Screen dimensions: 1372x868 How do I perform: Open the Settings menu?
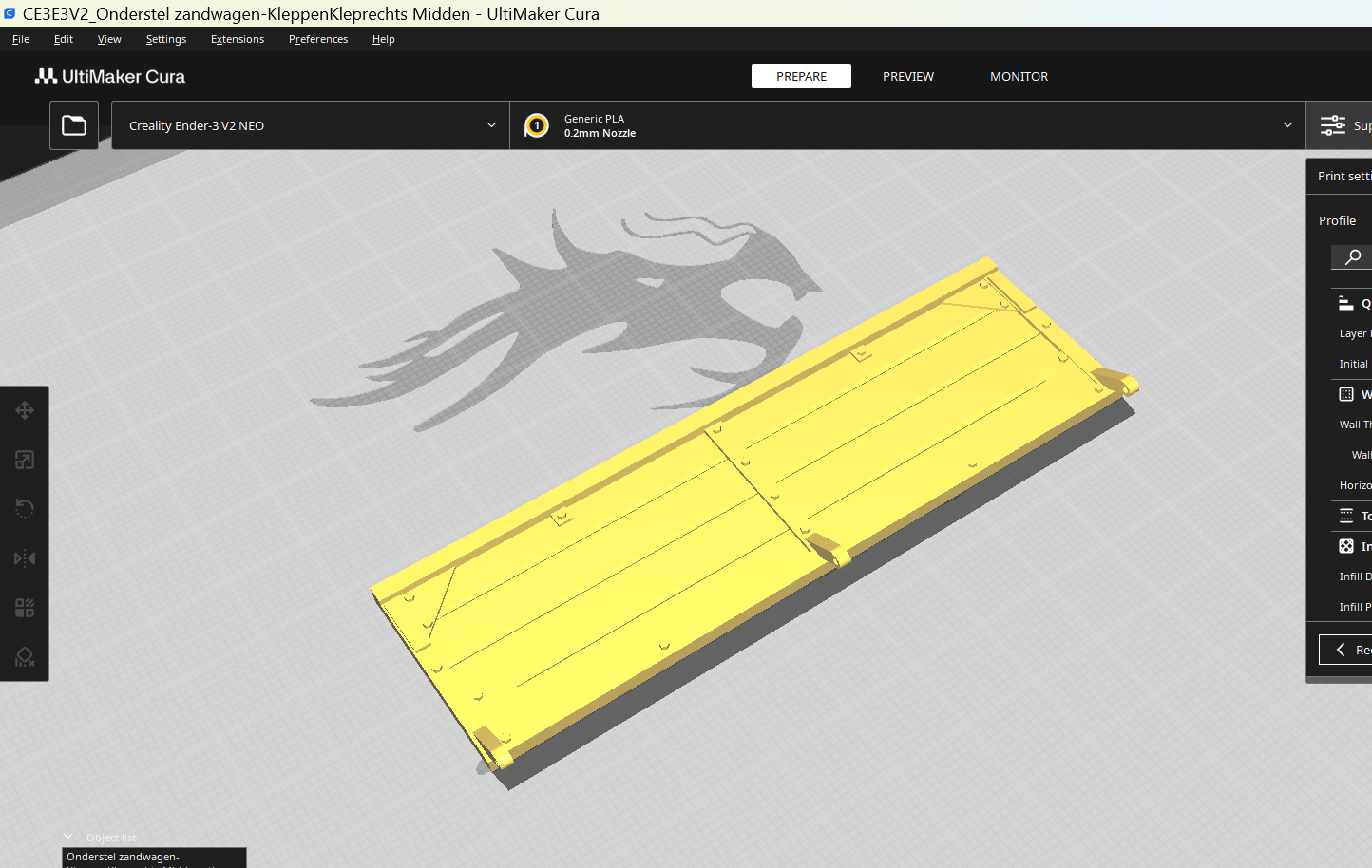coord(166,39)
